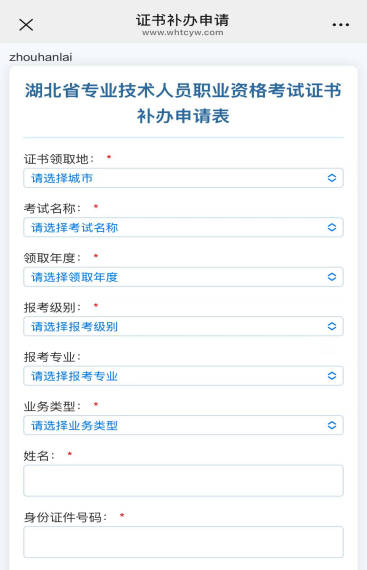Click the up-down arrow icon in 报考专业 field
This screenshot has width=367, height=570.
(x=332, y=376)
